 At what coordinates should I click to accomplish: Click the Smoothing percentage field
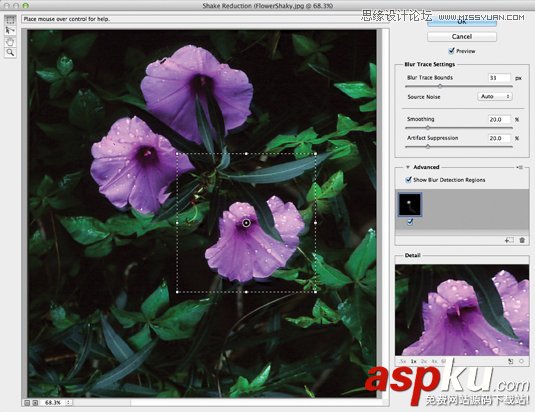[499, 119]
